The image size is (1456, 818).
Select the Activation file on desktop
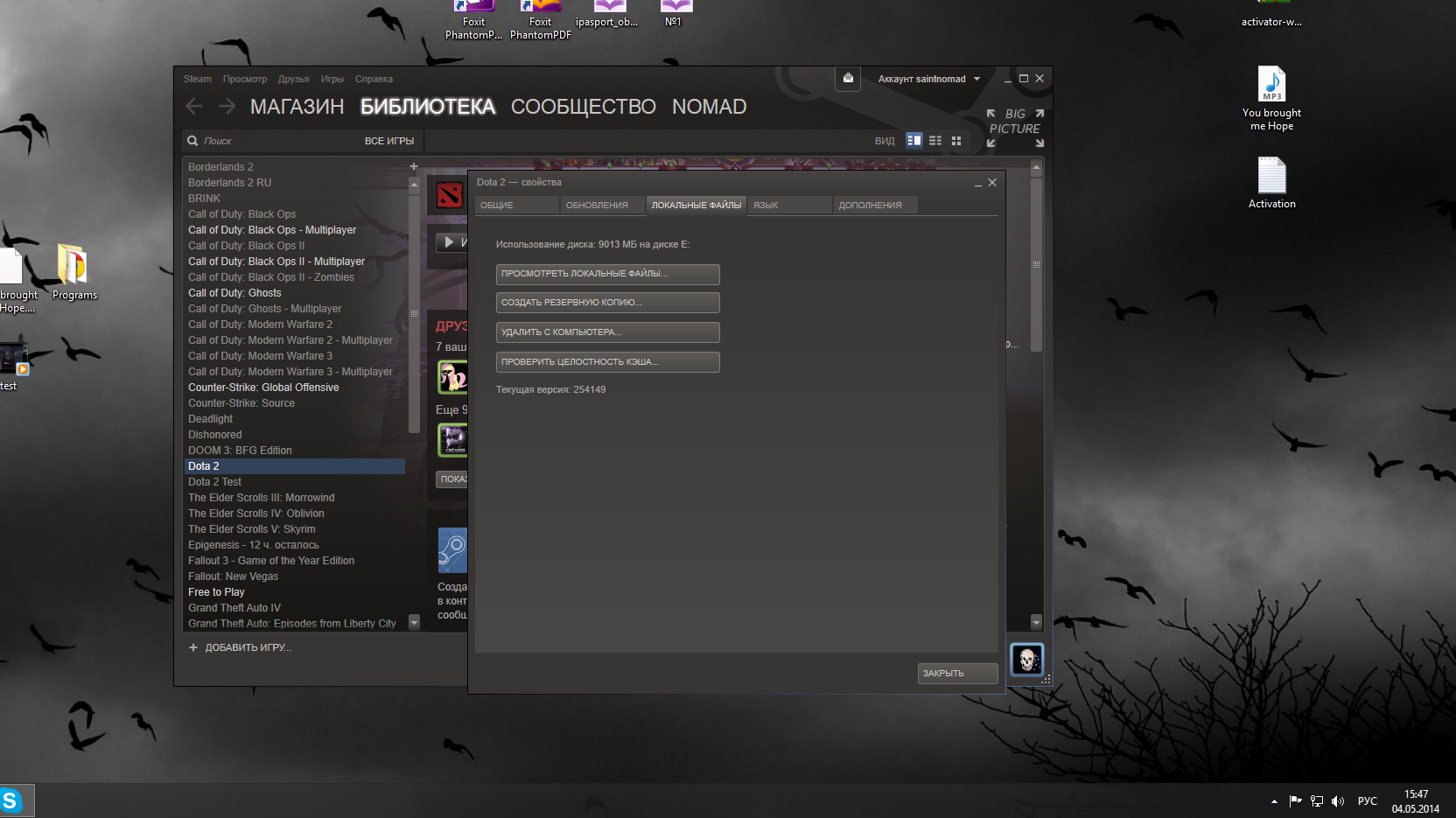click(x=1271, y=183)
